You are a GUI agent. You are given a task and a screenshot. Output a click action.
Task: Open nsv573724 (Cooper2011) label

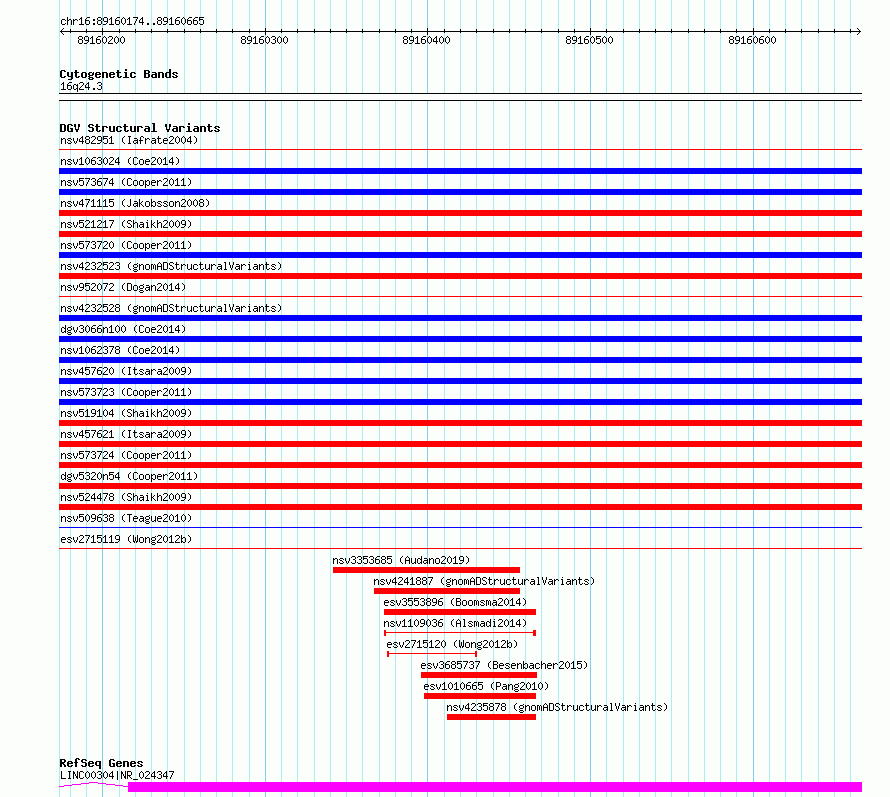pyautogui.click(x=126, y=455)
